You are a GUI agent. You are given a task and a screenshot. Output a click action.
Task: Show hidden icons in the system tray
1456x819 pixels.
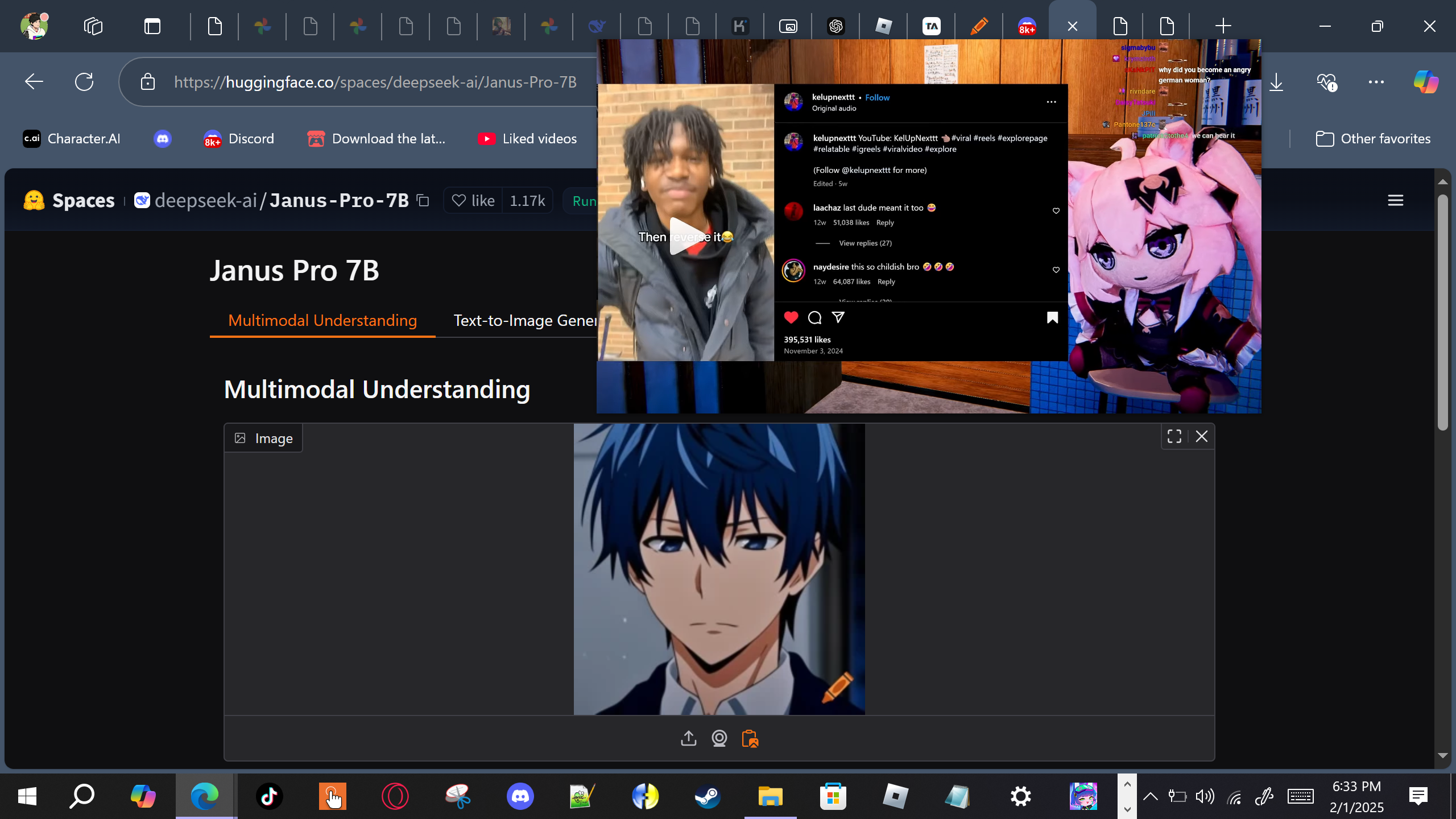(x=1150, y=796)
